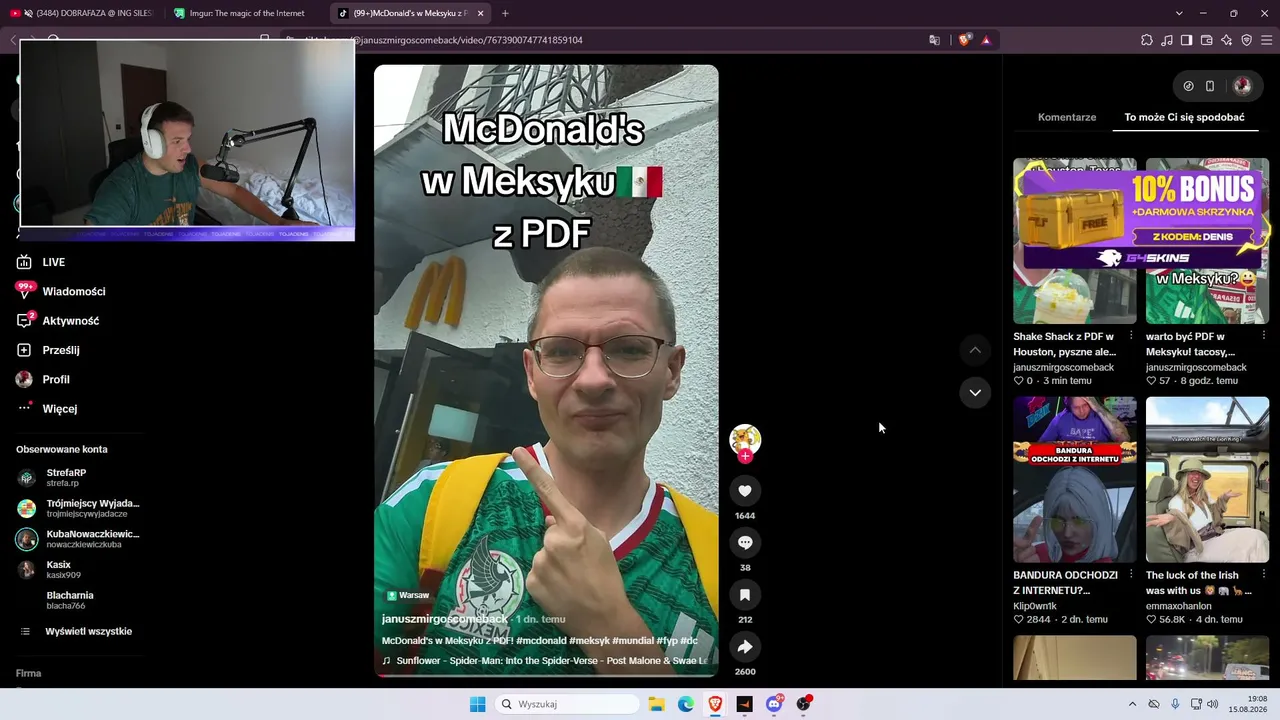Open the browser tab search dropdown arrow
1280x720 pixels.
click(1179, 13)
